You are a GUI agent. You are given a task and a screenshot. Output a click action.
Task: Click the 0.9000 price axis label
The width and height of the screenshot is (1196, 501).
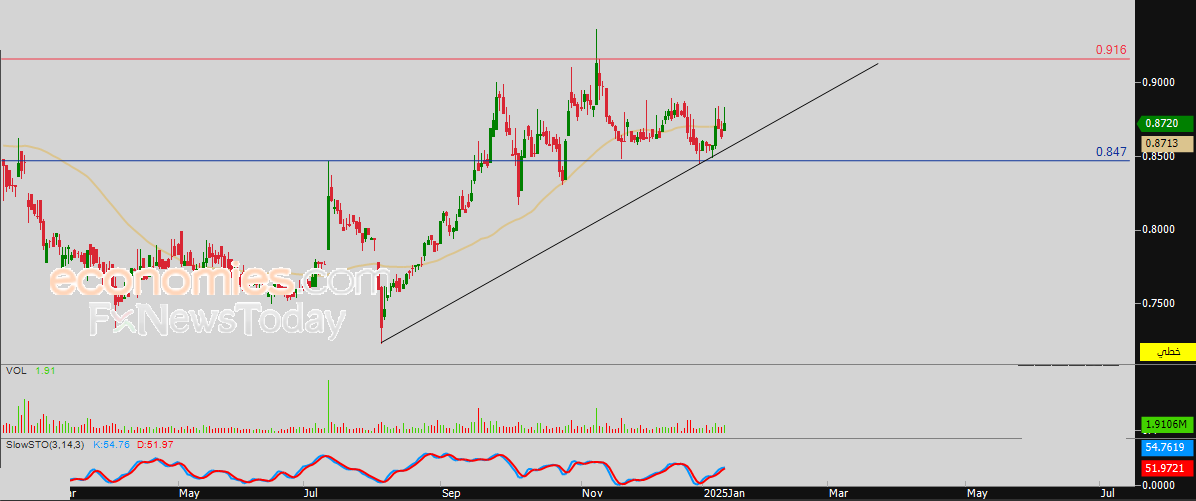(x=1159, y=82)
